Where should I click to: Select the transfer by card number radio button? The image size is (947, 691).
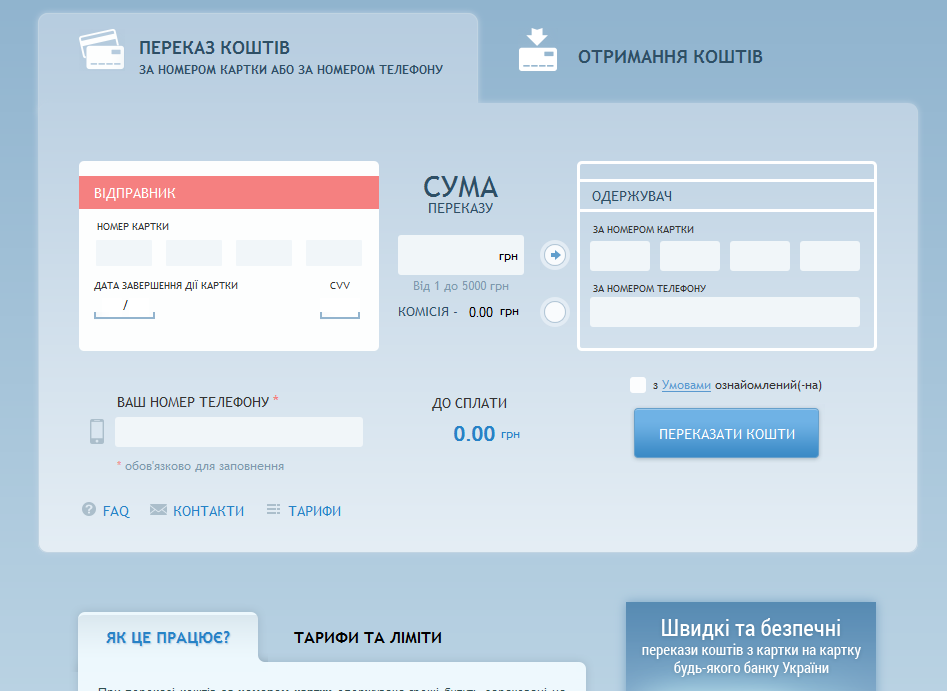coord(555,255)
